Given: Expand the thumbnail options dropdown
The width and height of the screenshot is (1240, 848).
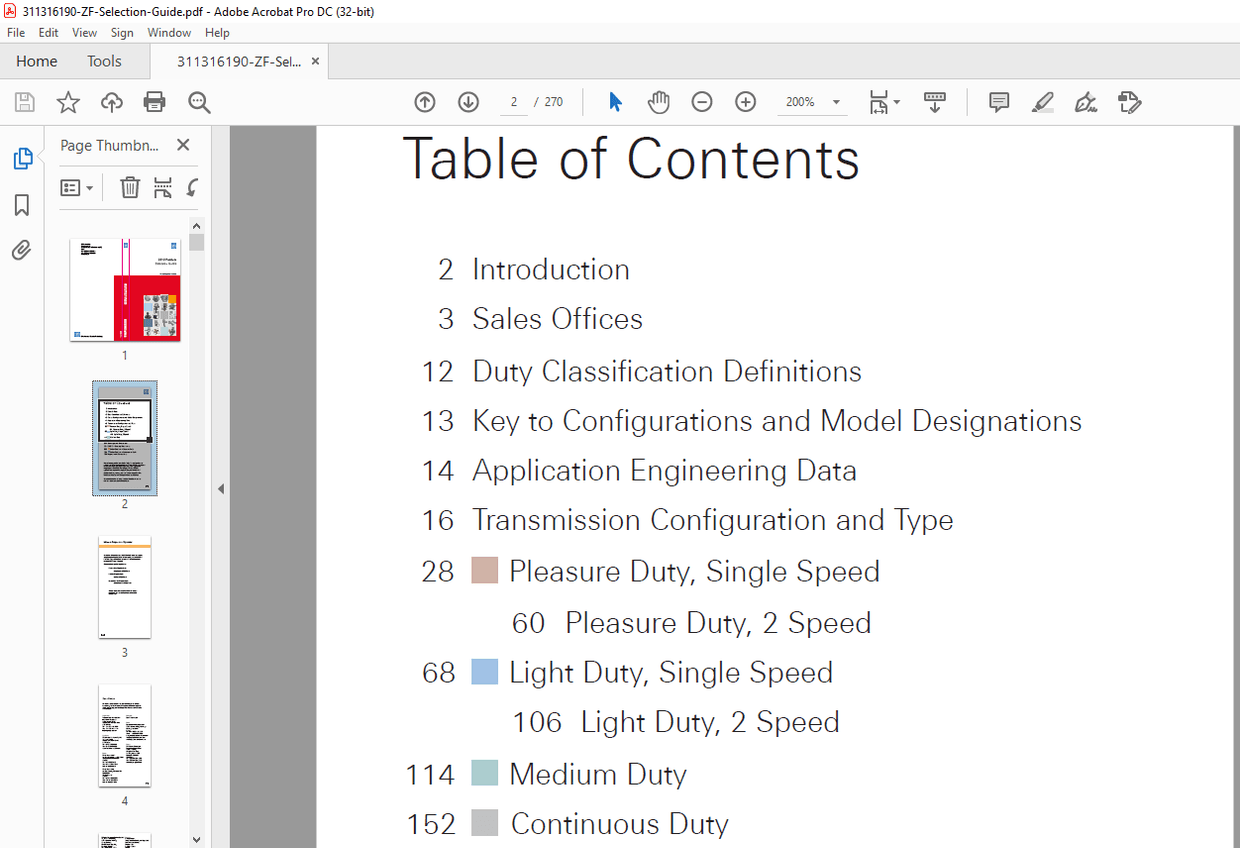Looking at the screenshot, I should [91, 187].
